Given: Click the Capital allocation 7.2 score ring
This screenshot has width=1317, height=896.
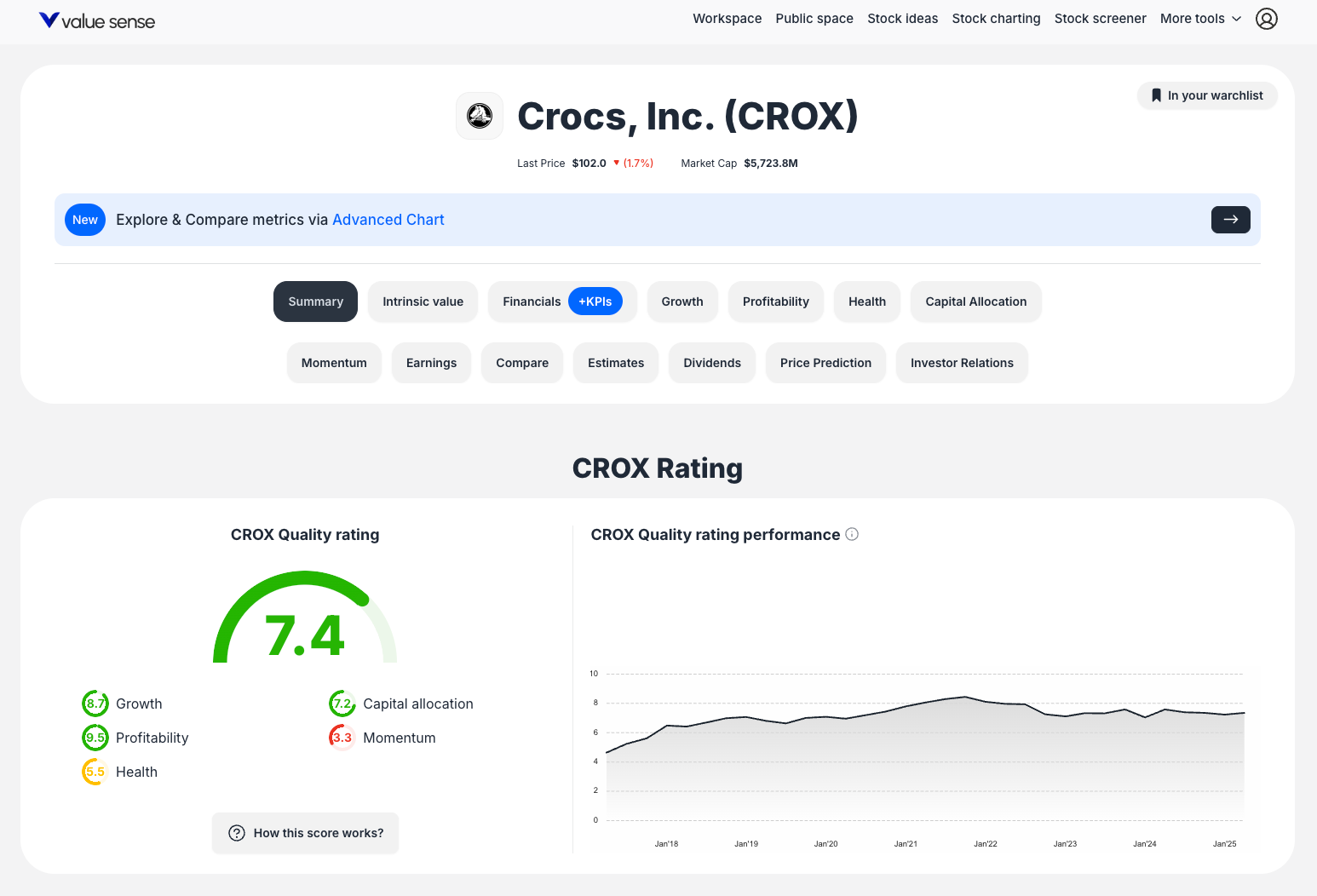Looking at the screenshot, I should [x=342, y=704].
